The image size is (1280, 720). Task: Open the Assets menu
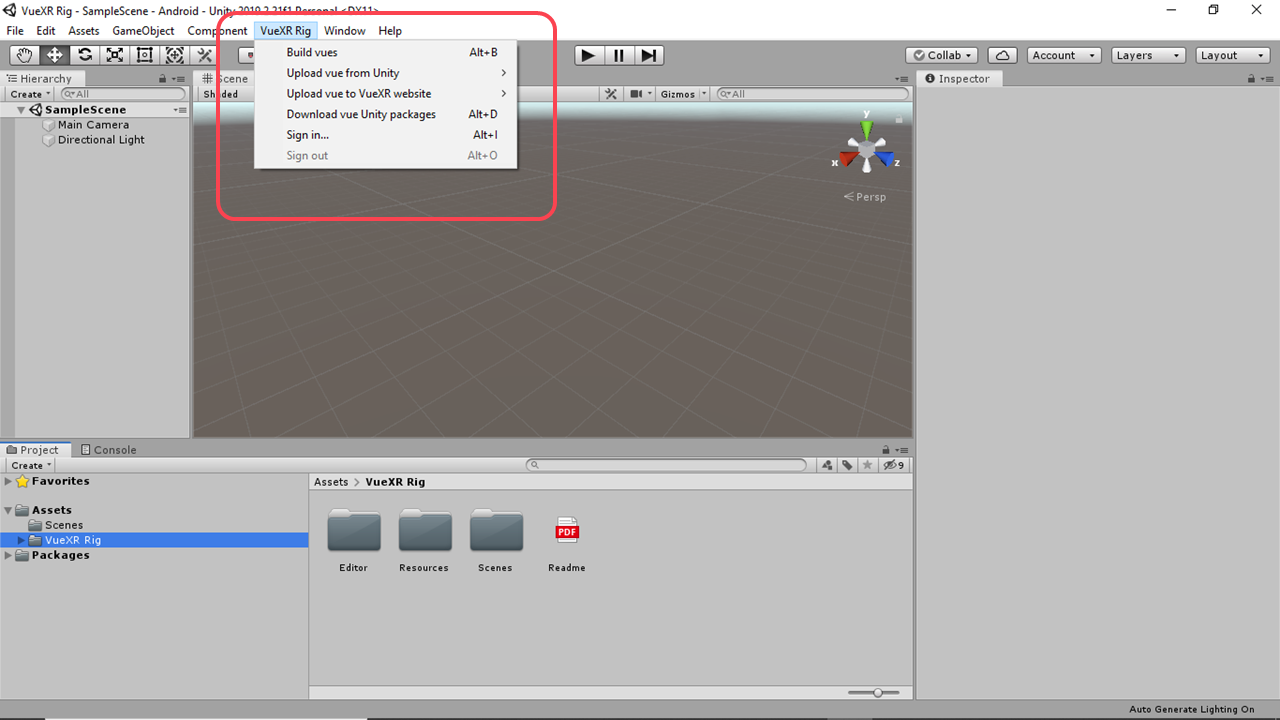(x=84, y=31)
